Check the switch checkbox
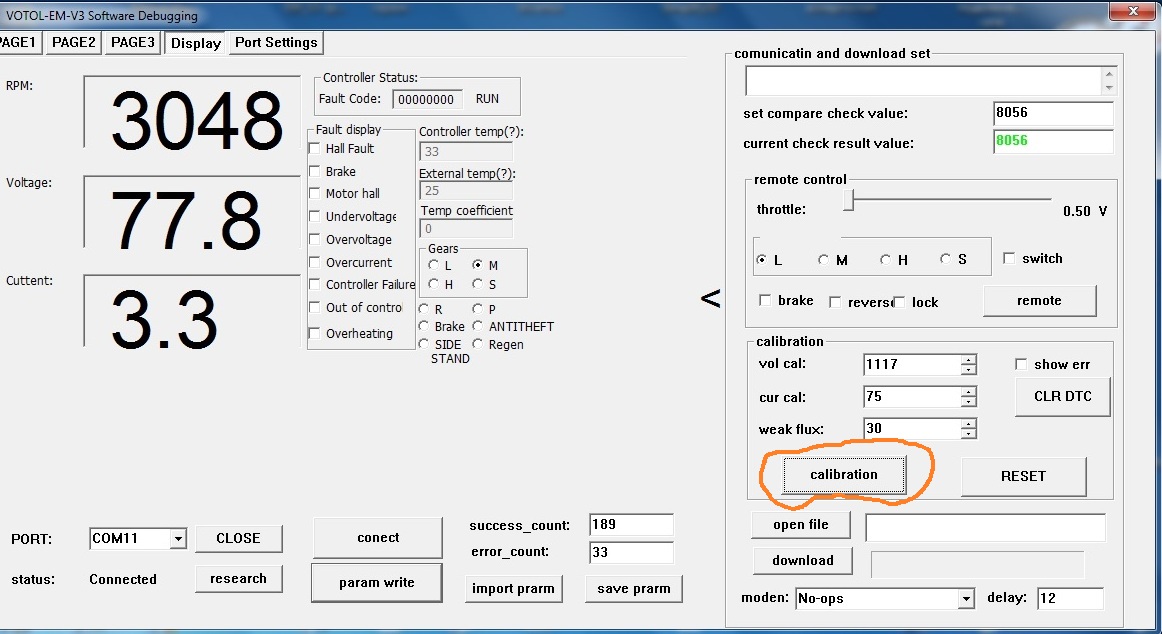Image resolution: width=1162 pixels, height=634 pixels. pyautogui.click(x=1008, y=259)
